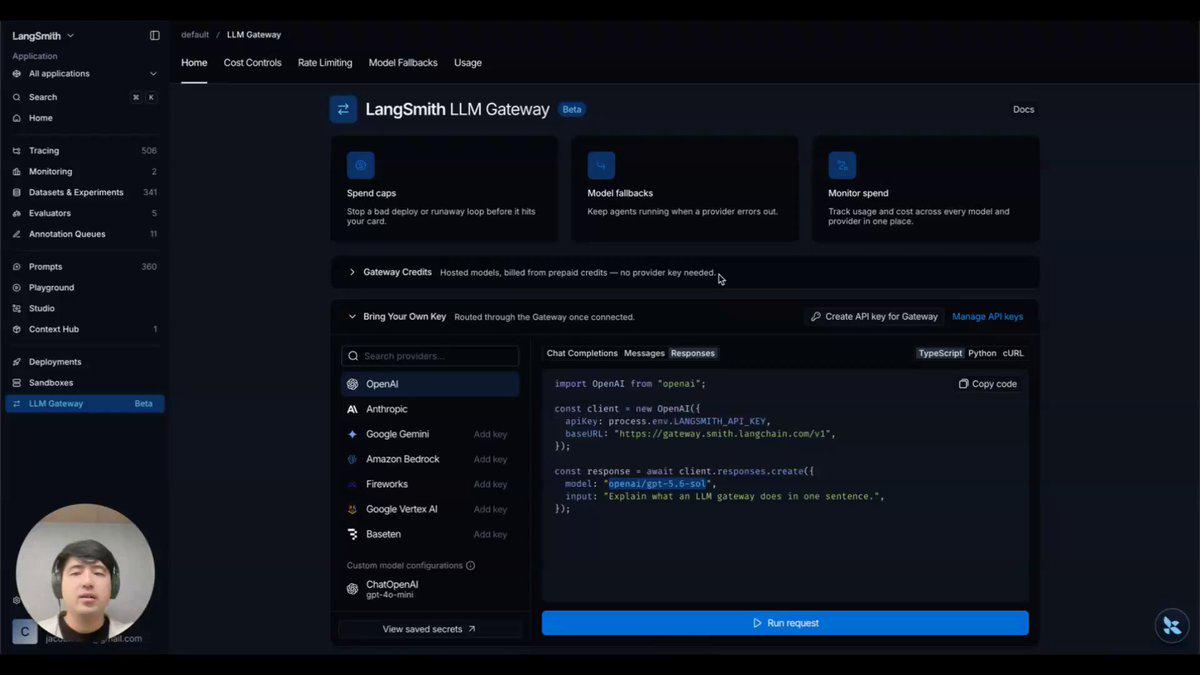Click the Beta badge beside LLM Gateway title
This screenshot has height=675, width=1200.
pyautogui.click(x=572, y=110)
